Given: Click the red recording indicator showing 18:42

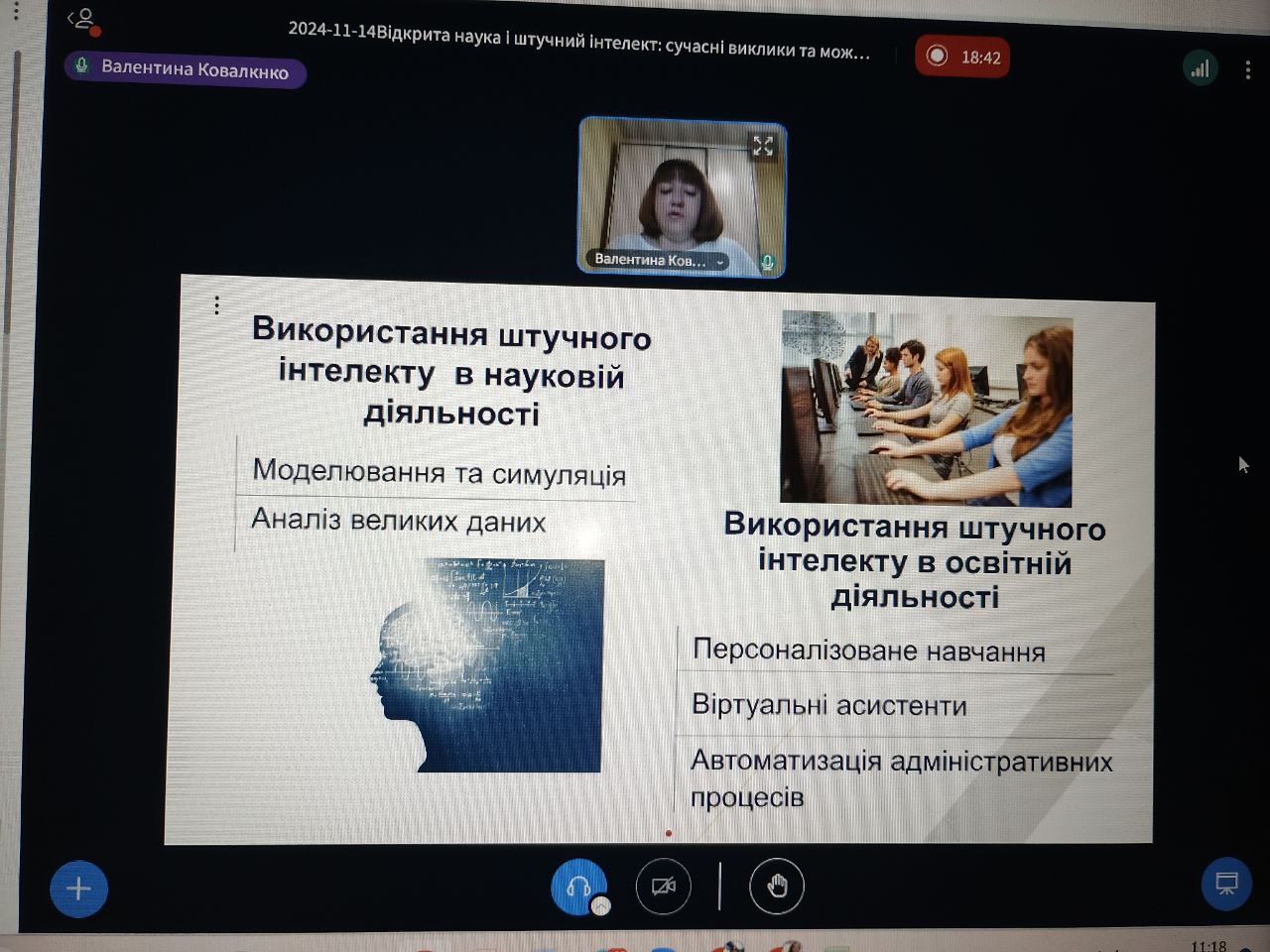Looking at the screenshot, I should [x=962, y=57].
